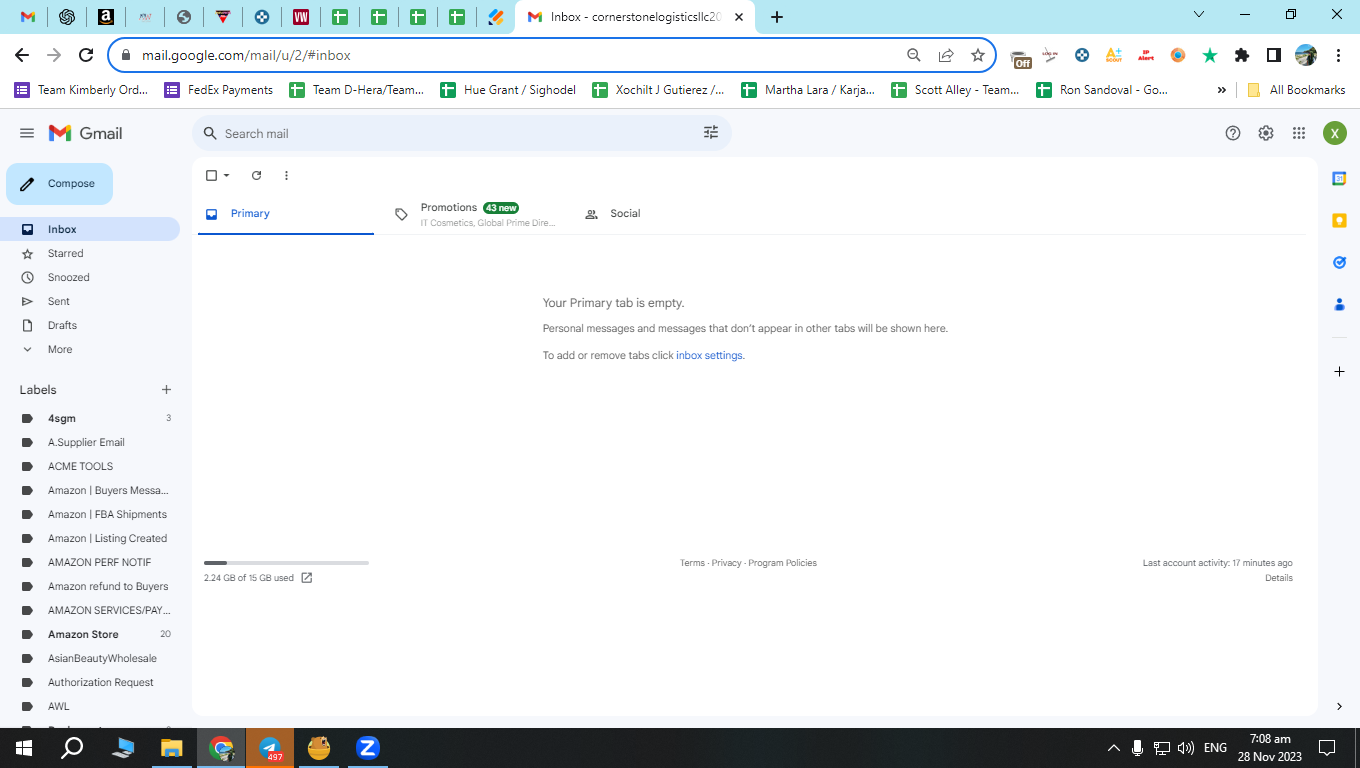Open Google Calendar side panel icon
The width and height of the screenshot is (1360, 768).
[x=1339, y=178]
